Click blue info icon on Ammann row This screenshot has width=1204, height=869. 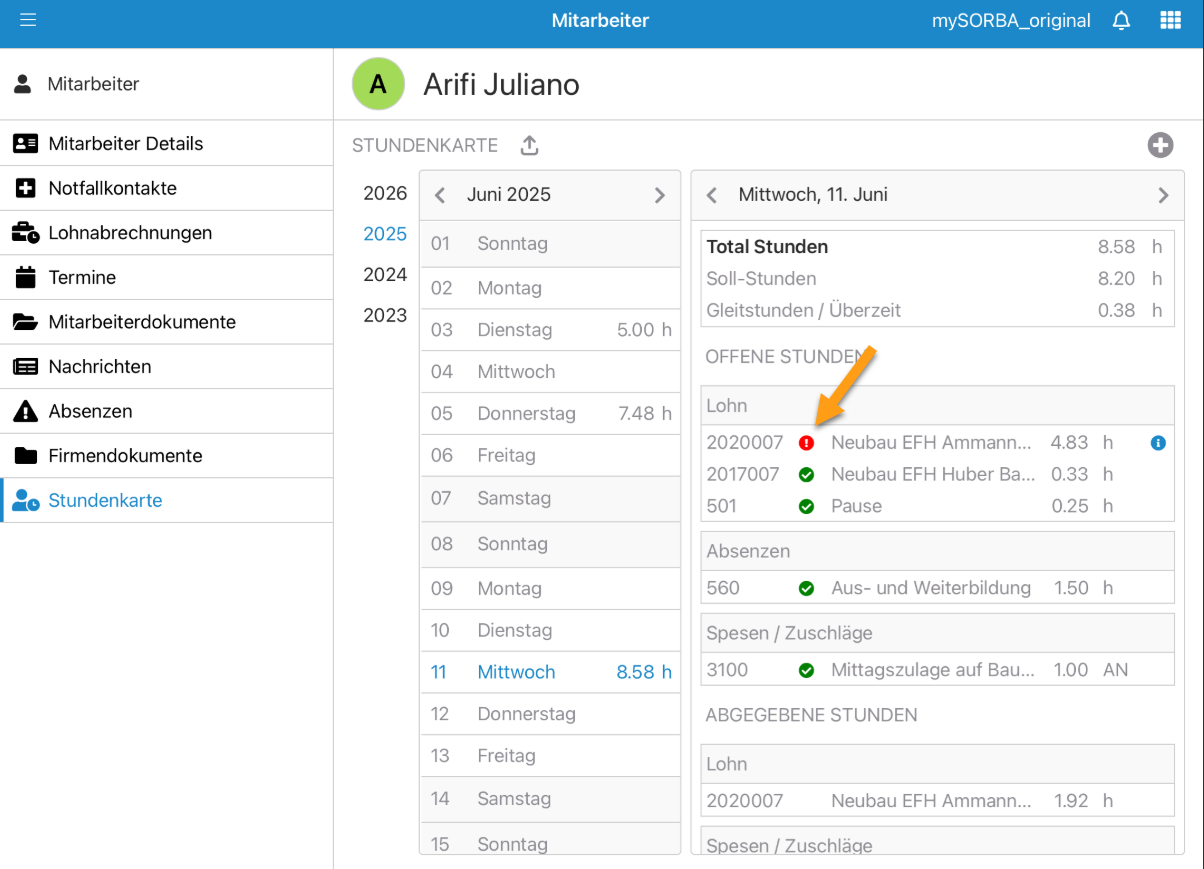coord(1158,443)
